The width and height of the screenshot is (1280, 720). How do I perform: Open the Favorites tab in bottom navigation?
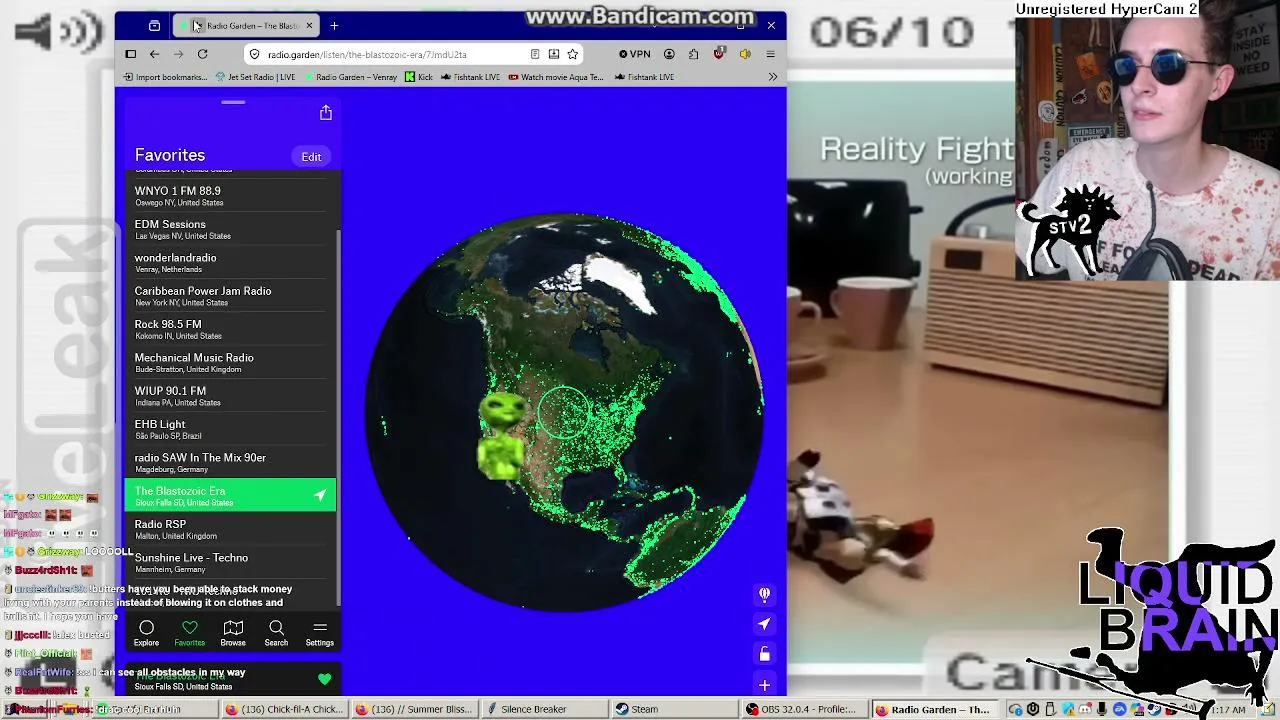[x=190, y=633]
